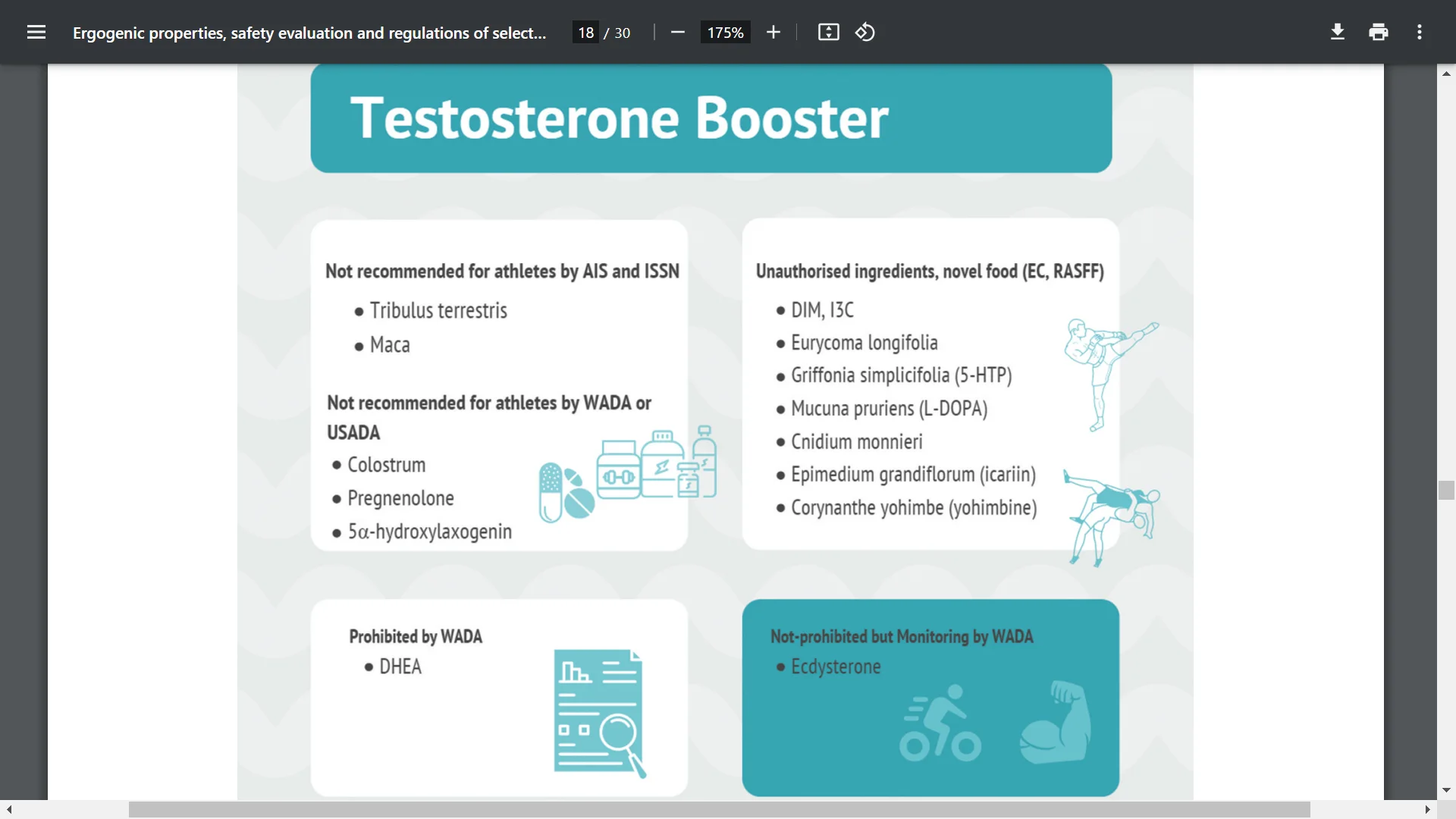Click the vertical scrollbar thumb
The width and height of the screenshot is (1456, 819).
coord(1447,490)
